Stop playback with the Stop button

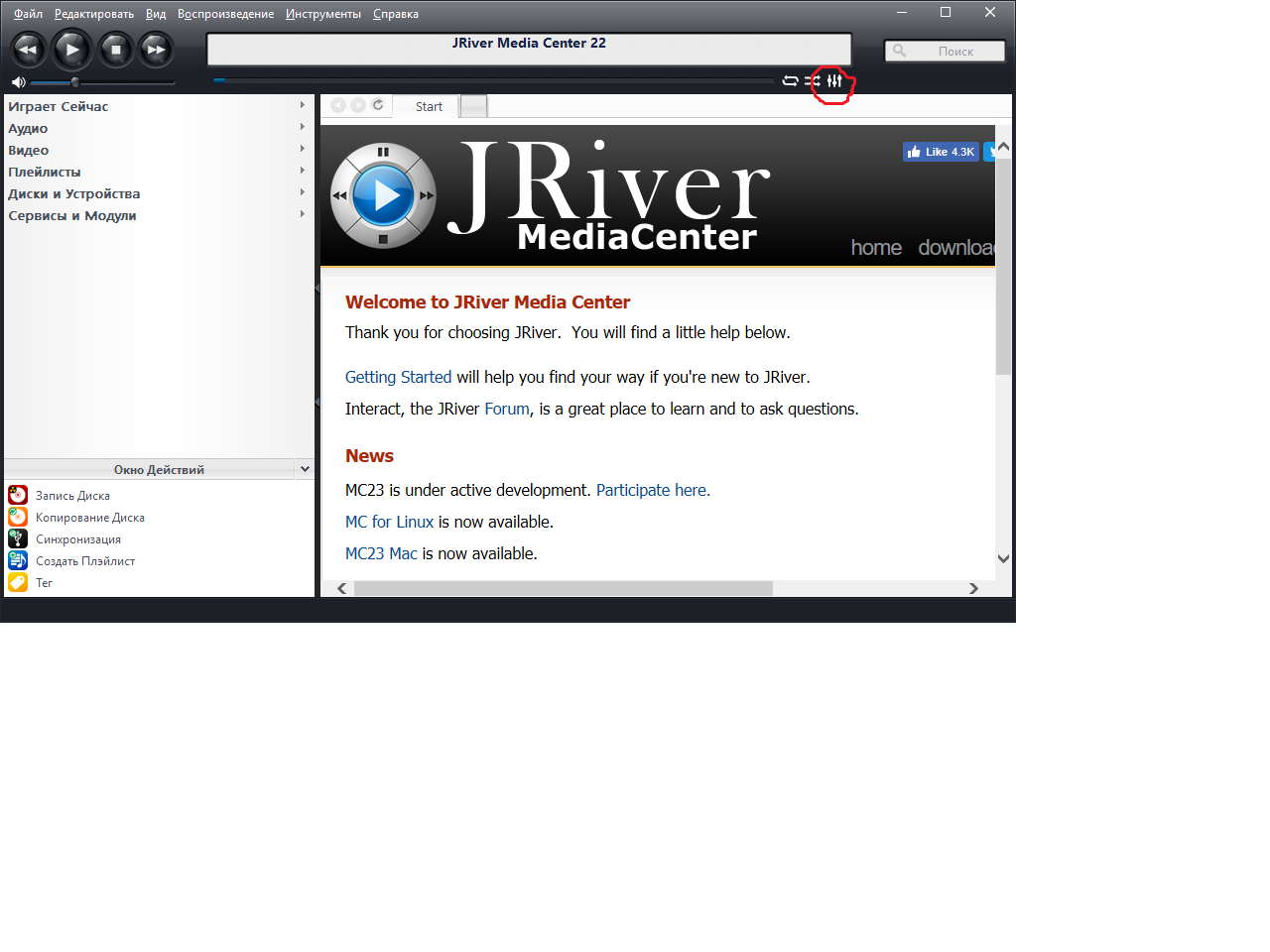116,50
